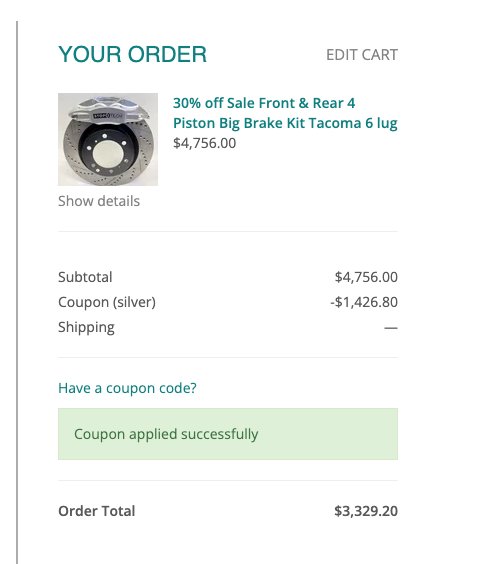Click the divider line above Order Total
The width and height of the screenshot is (489, 564).
pos(228,480)
